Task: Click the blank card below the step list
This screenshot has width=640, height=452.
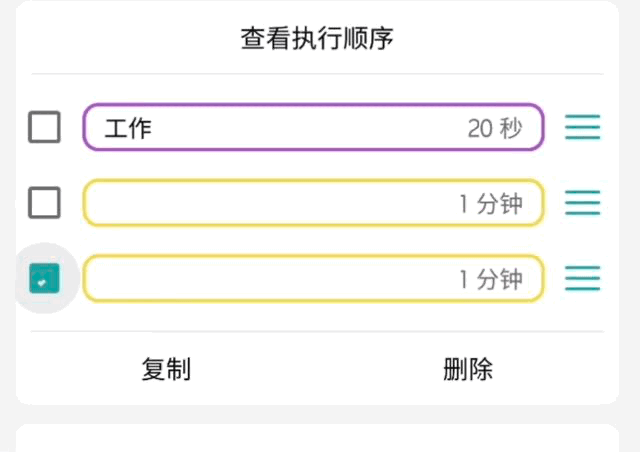Action: 317,439
